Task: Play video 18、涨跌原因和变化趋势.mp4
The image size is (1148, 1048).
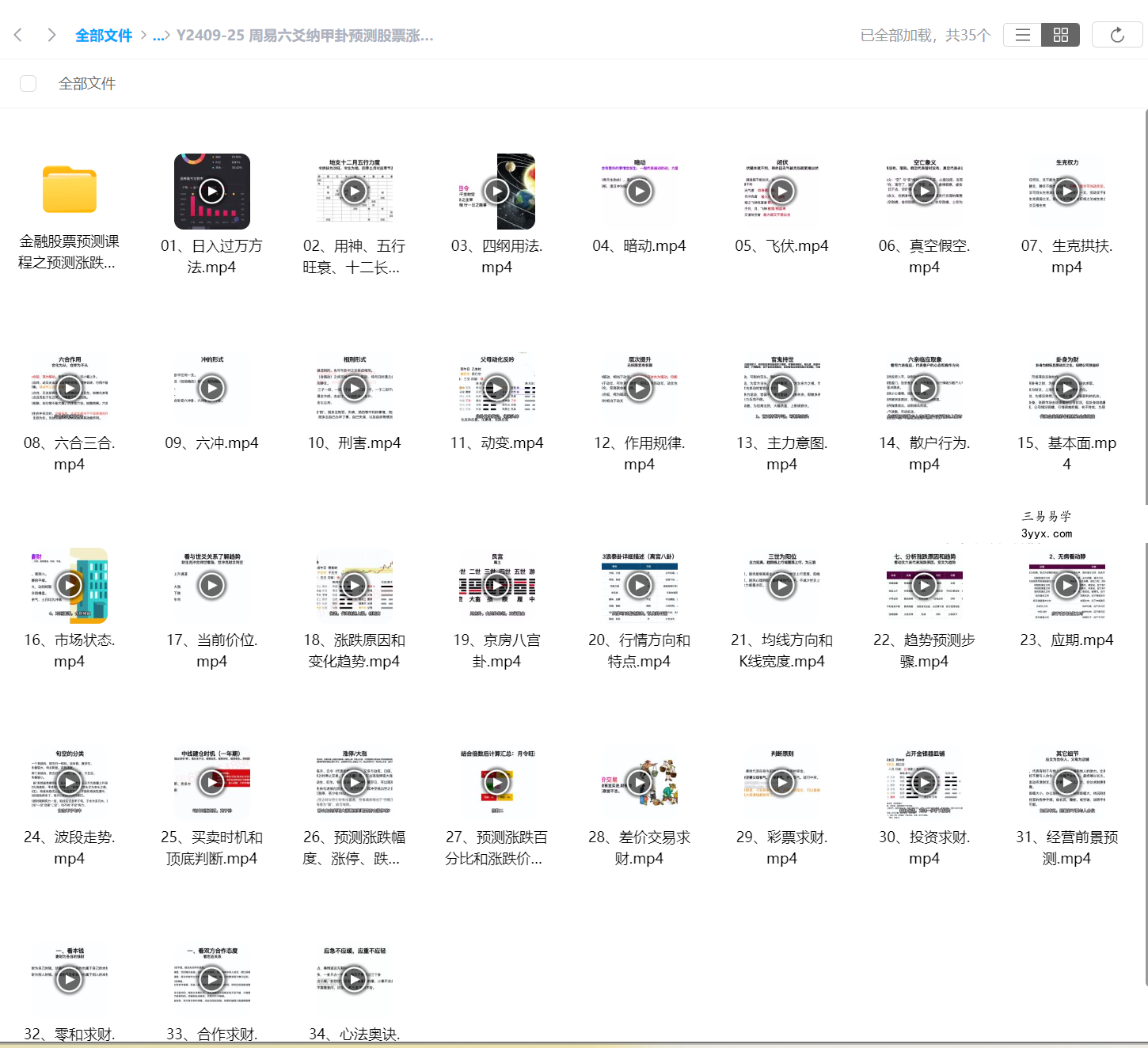Action: click(354, 585)
